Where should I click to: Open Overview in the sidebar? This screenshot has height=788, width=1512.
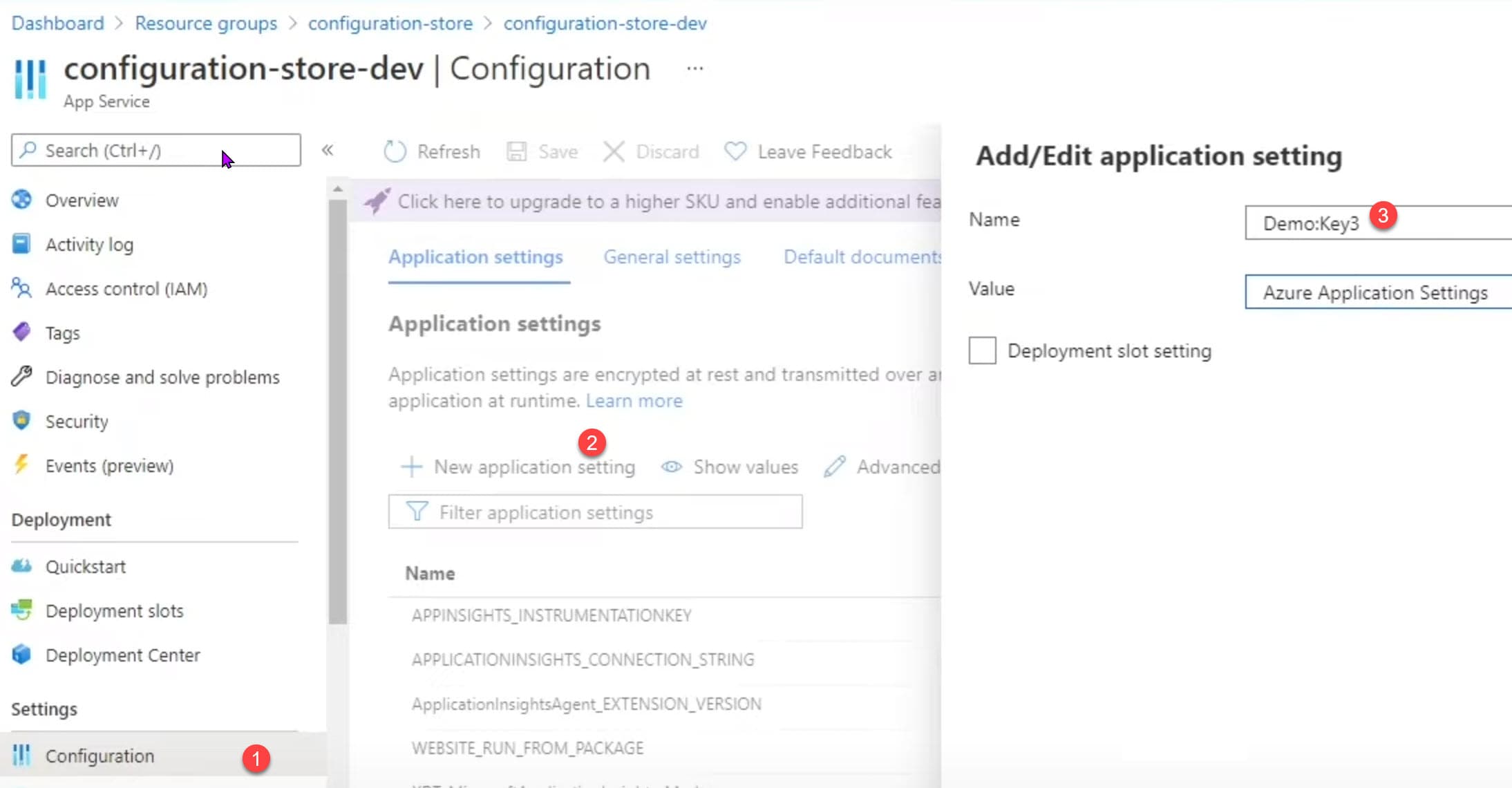click(x=82, y=200)
